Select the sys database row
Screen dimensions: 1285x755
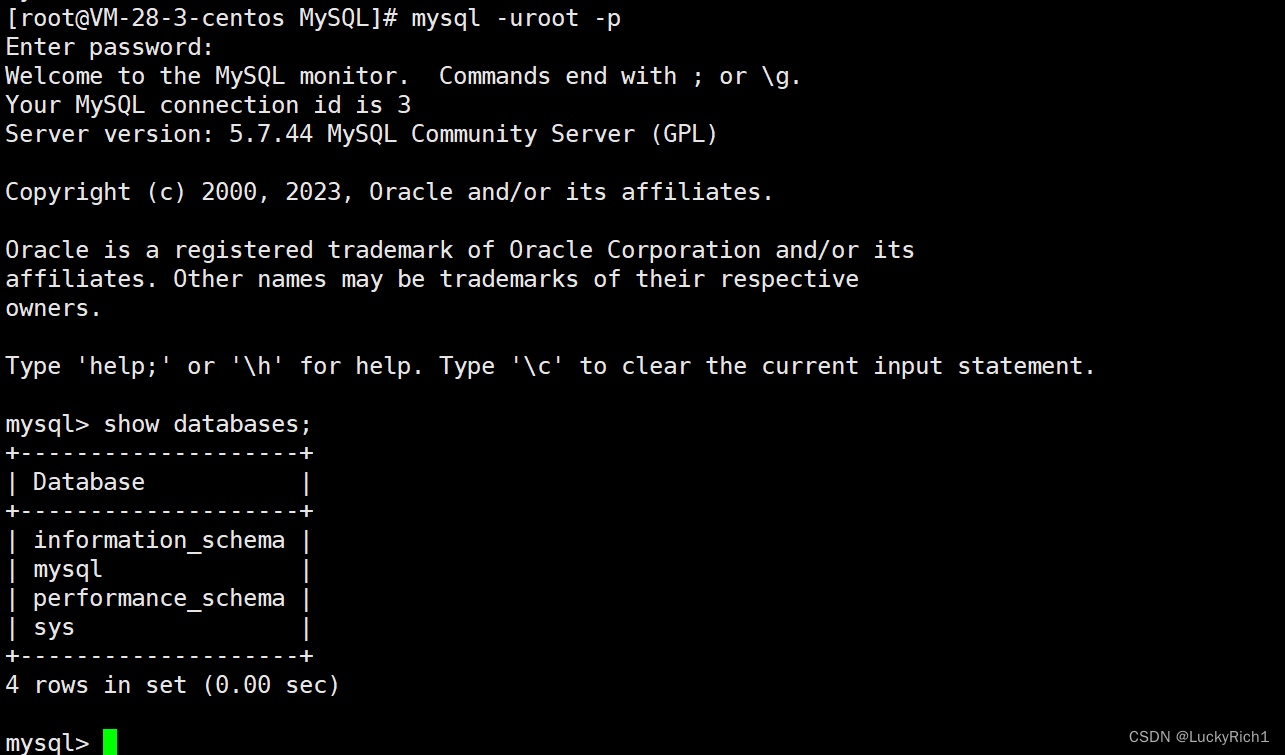[159, 627]
